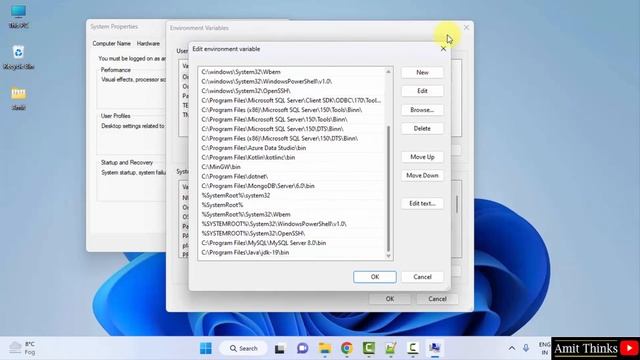Open Task View on the taskbar
Image resolution: width=640 pixels, height=360 pixels.
click(280, 349)
